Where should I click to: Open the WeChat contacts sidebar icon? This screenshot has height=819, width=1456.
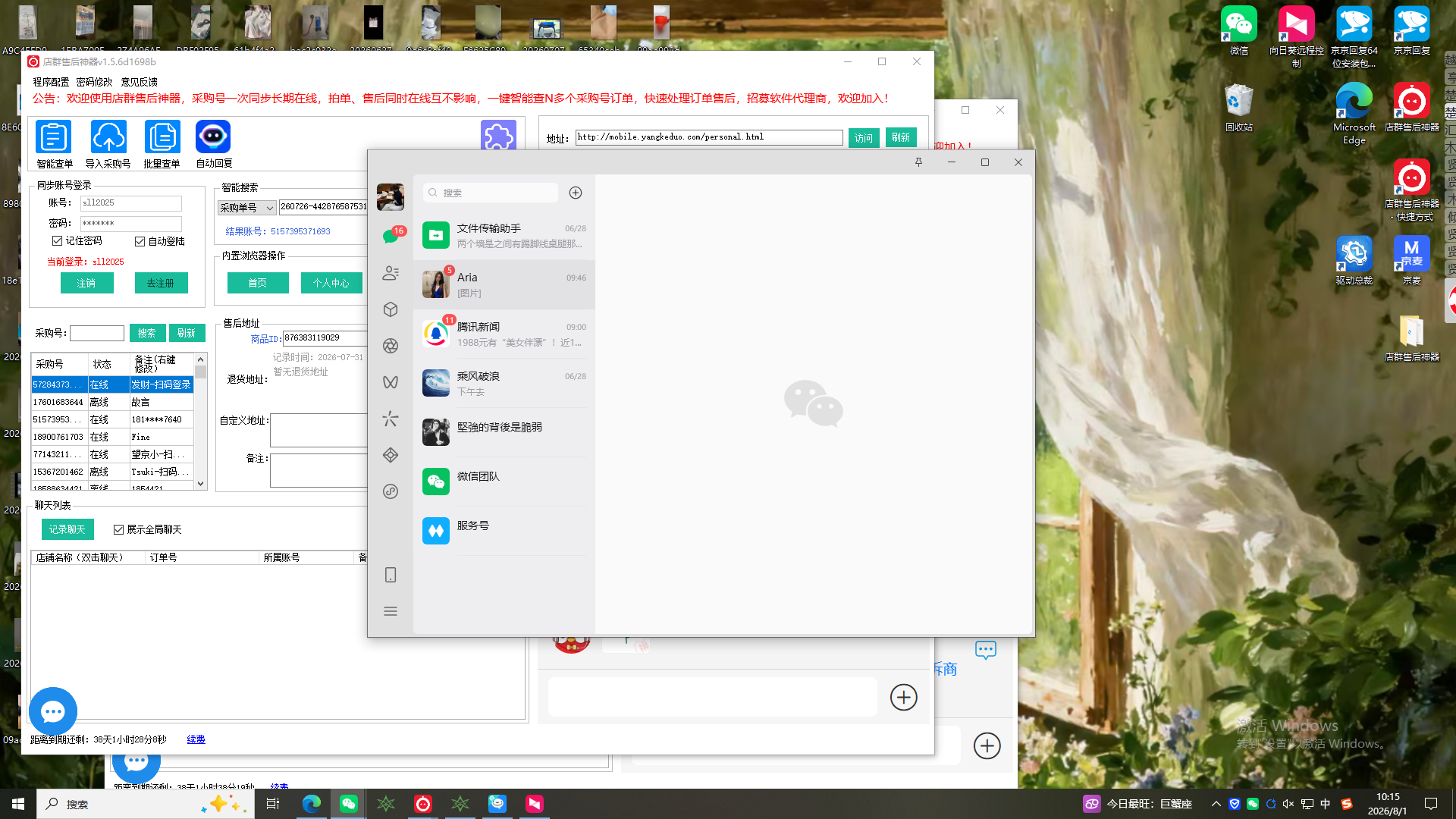(391, 273)
